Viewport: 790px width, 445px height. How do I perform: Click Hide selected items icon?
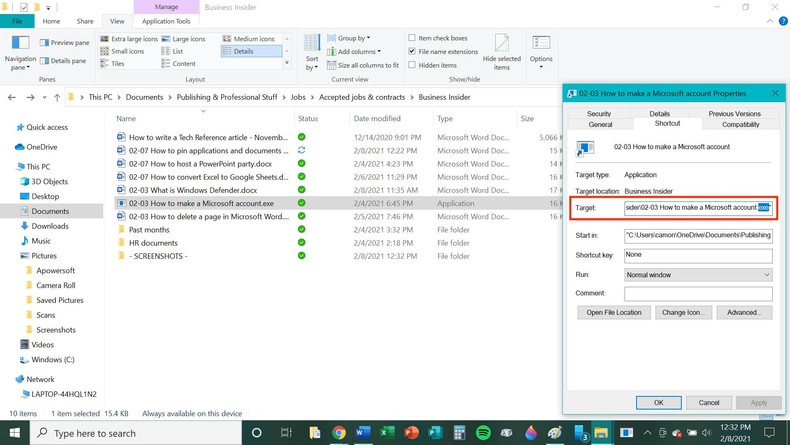(501, 50)
